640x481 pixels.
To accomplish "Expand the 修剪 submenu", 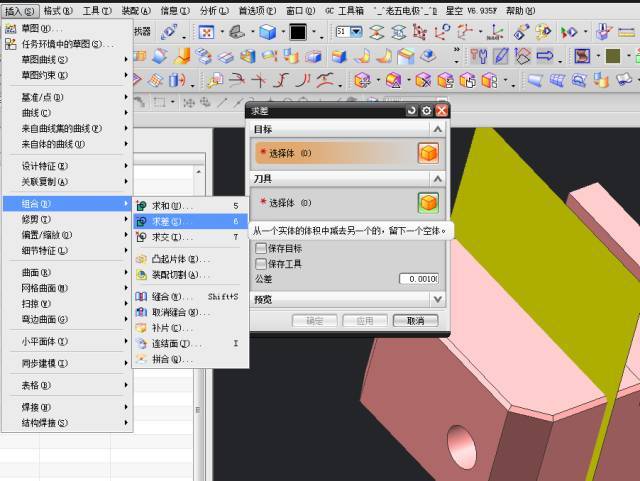I will coord(67,219).
